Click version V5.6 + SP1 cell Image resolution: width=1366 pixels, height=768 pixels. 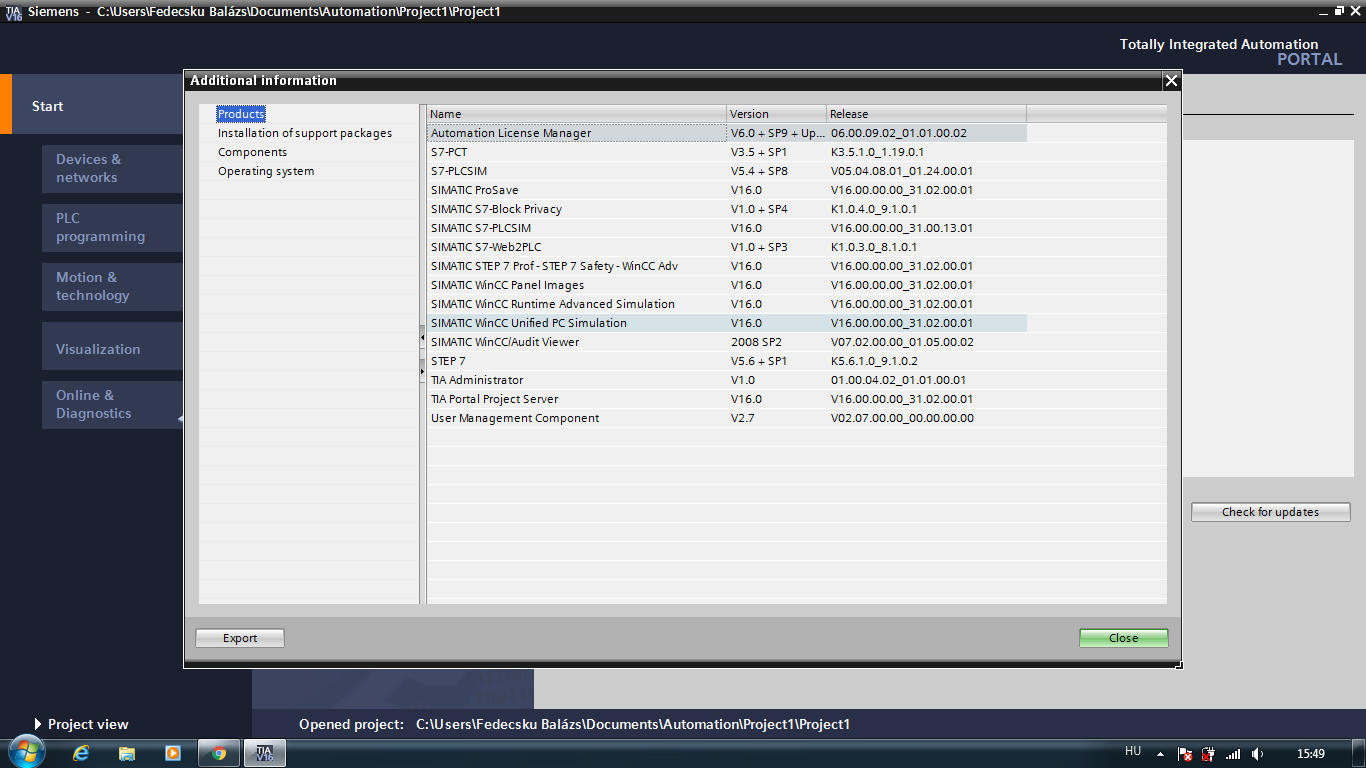click(777, 361)
